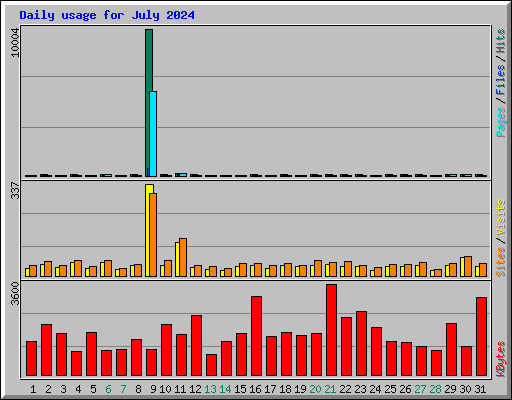Click day label 9 on the axis
The height and width of the screenshot is (400, 512).
click(153, 389)
